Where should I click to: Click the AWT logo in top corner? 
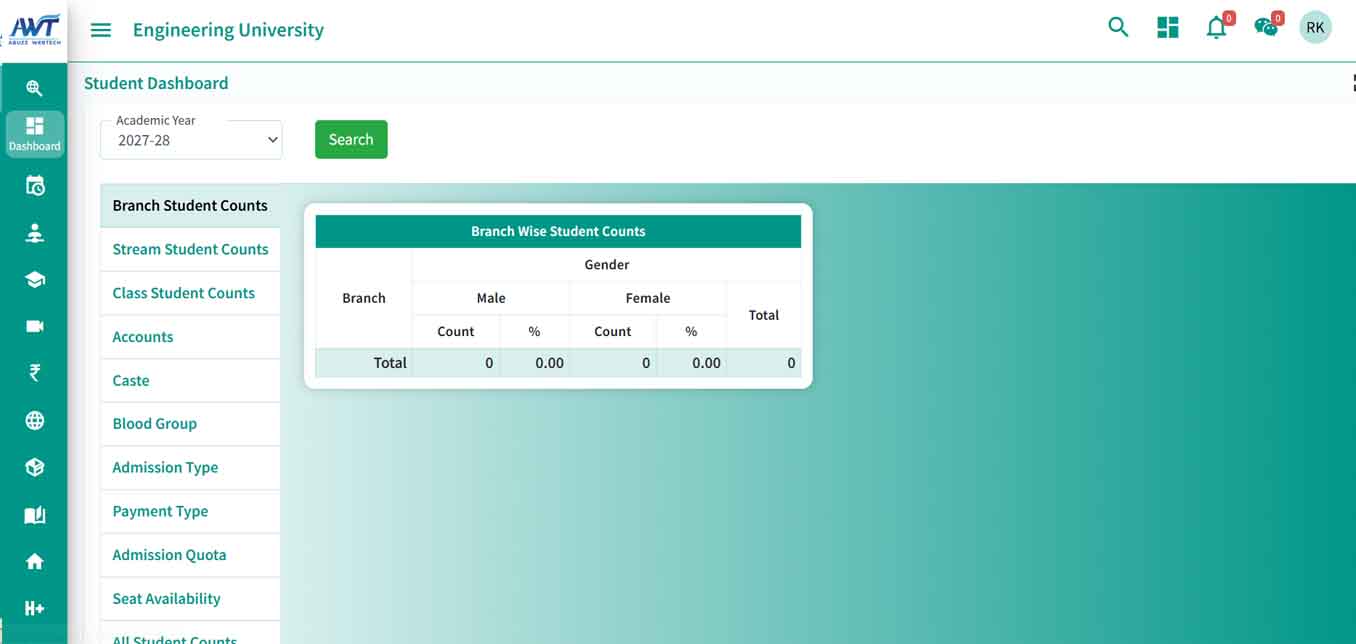34,30
